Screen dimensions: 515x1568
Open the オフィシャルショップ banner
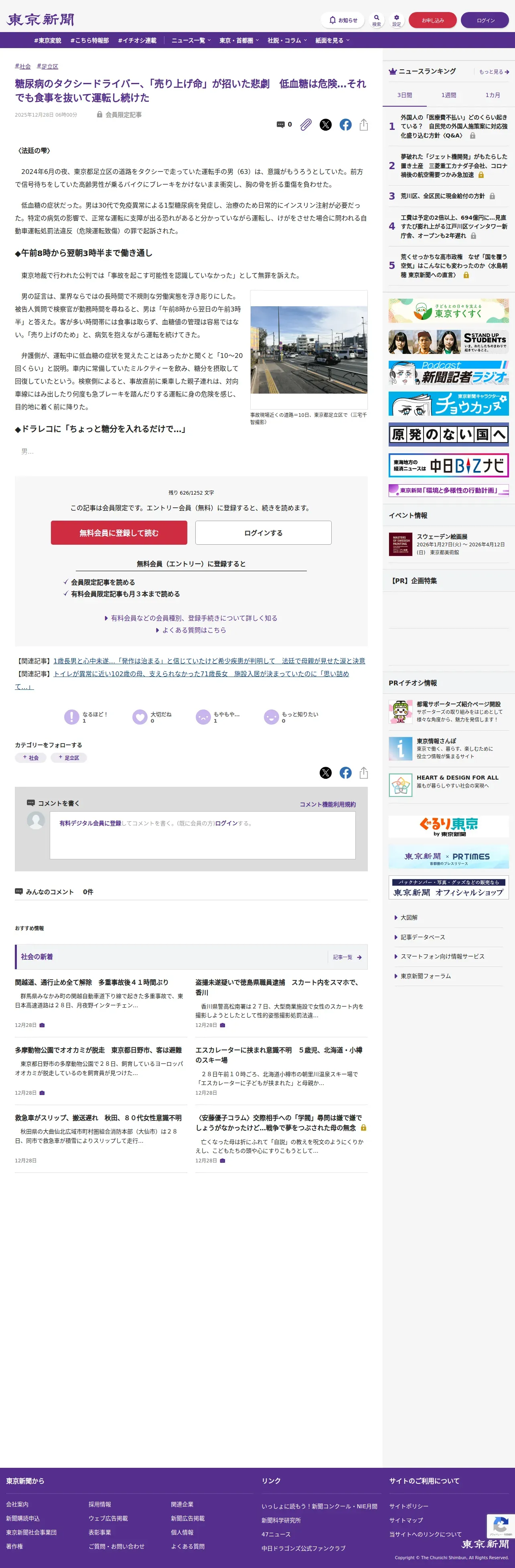tap(448, 887)
